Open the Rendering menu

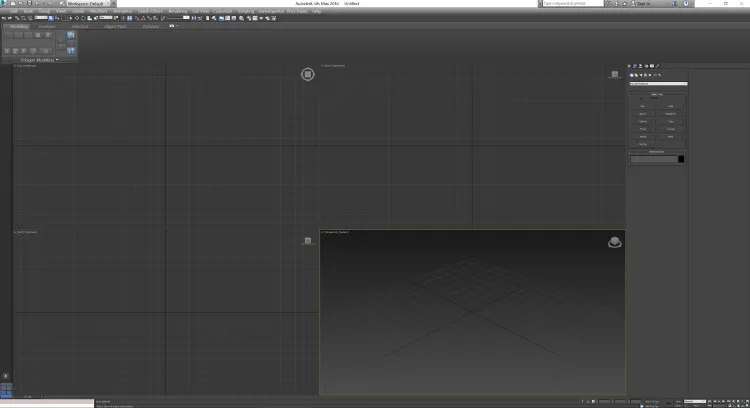pos(177,11)
